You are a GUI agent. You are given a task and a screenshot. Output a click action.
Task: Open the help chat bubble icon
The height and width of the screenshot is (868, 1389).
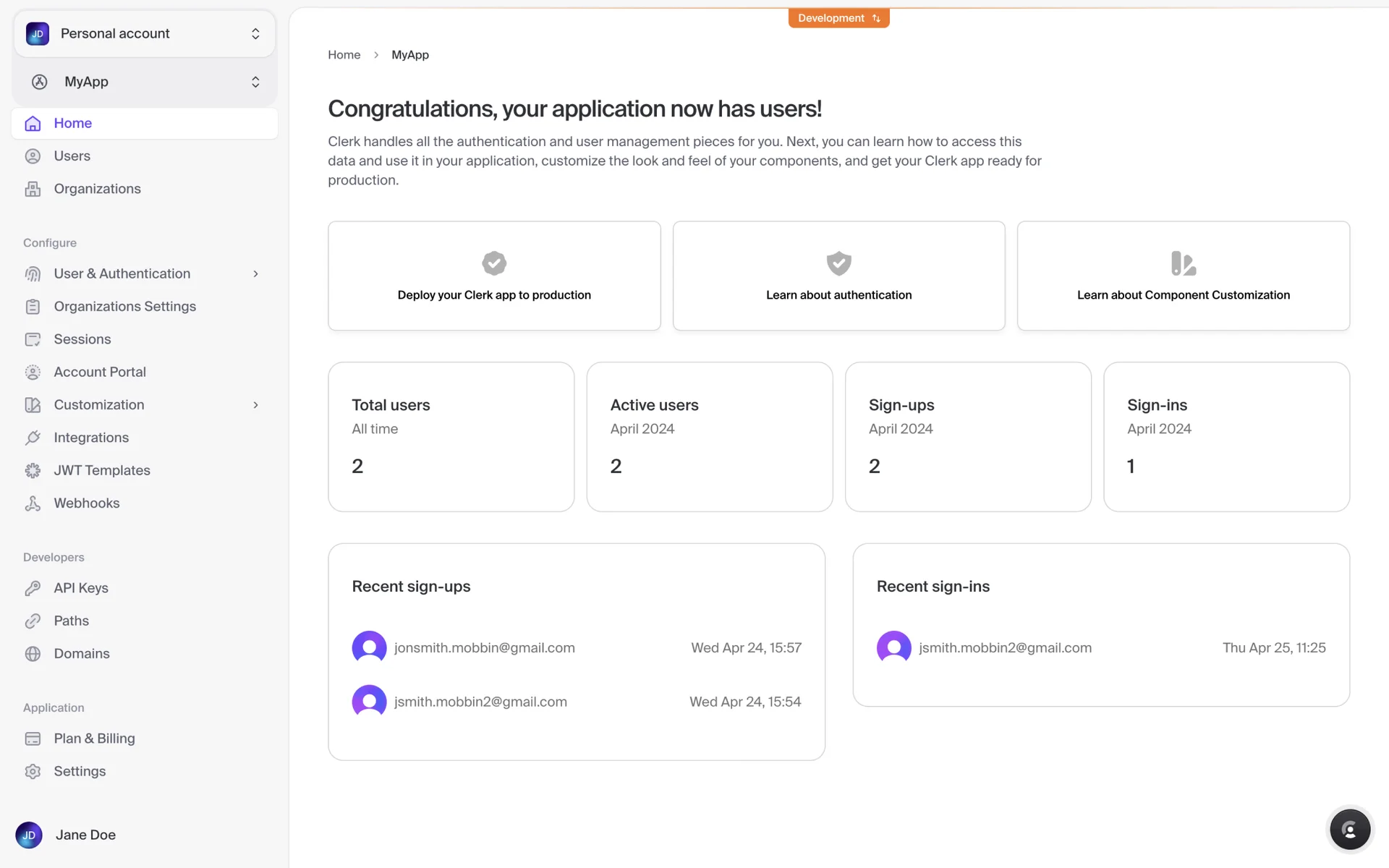pyautogui.click(x=1349, y=829)
